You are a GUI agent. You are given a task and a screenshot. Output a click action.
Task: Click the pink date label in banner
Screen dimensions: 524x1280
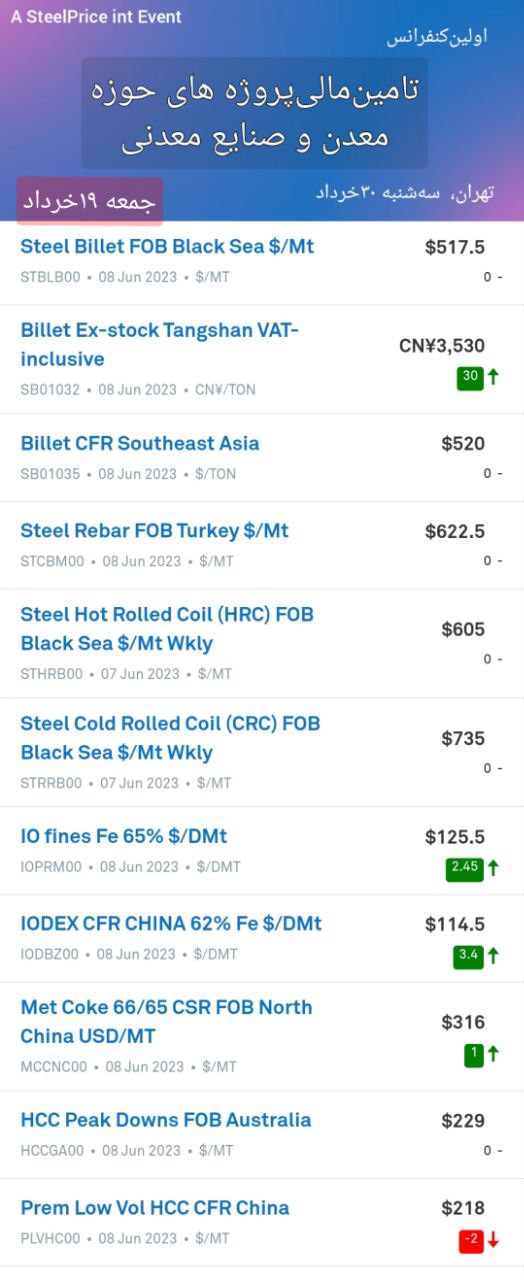click(89, 200)
